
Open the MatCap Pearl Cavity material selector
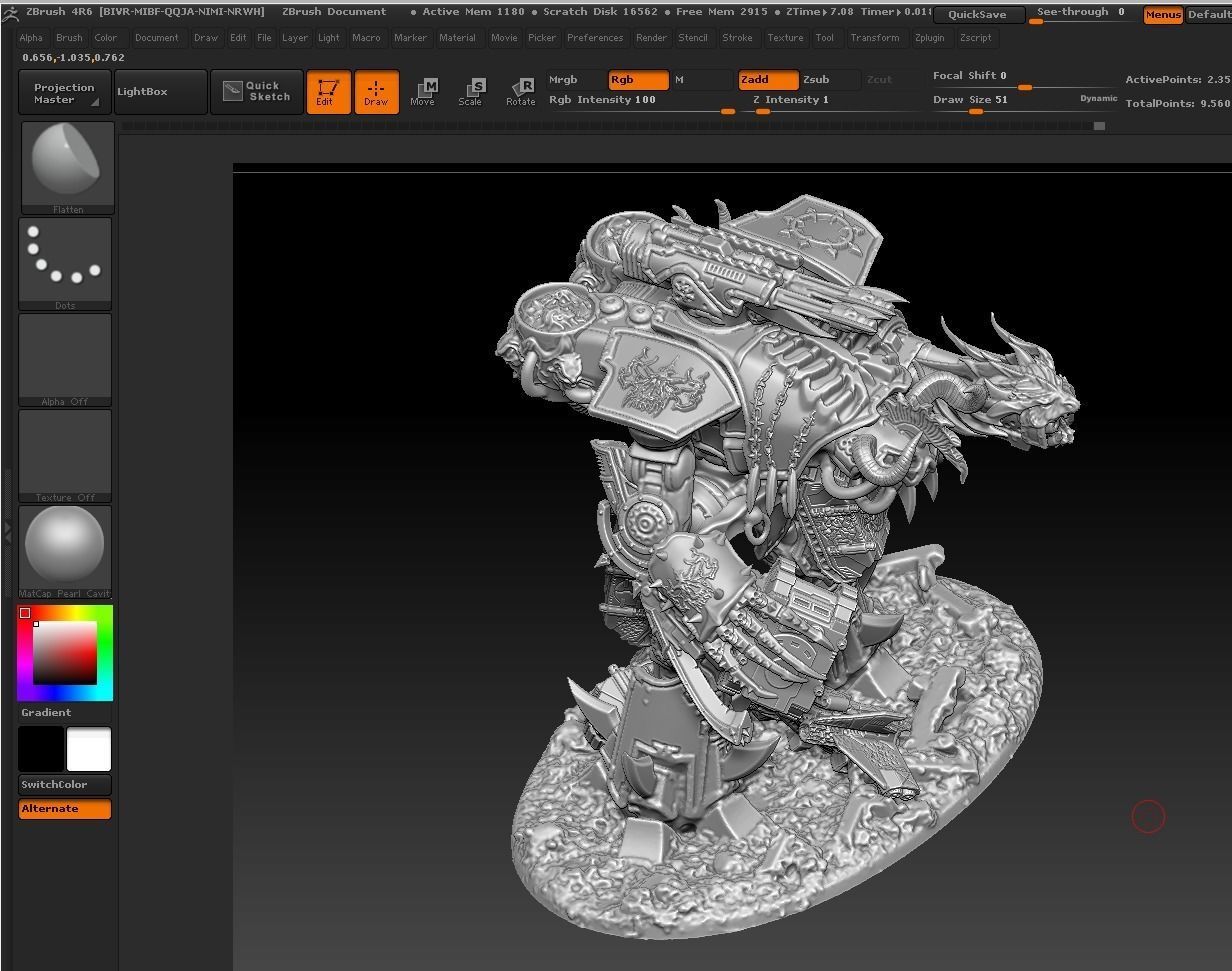(x=65, y=552)
